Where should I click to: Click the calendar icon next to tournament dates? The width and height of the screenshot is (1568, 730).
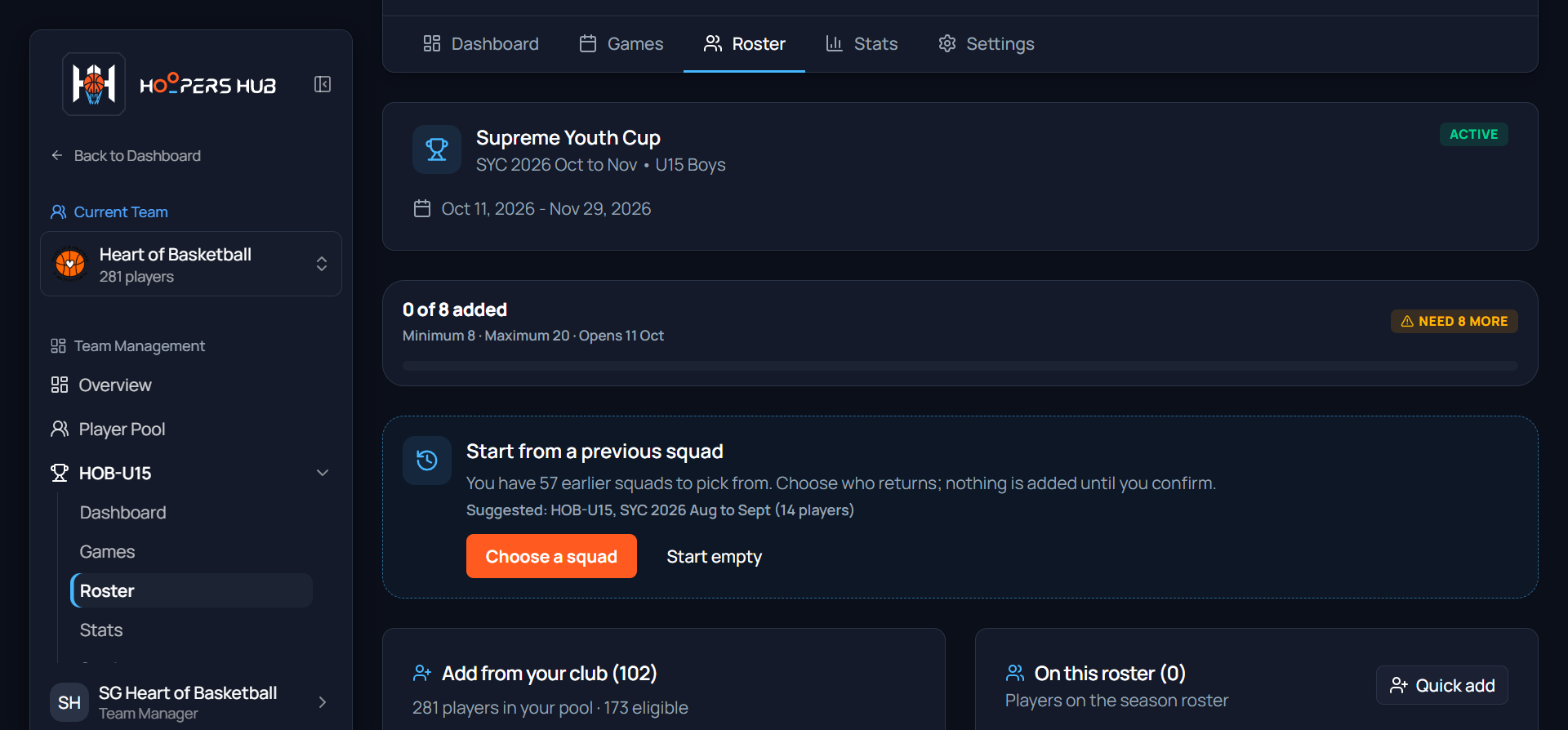(422, 209)
